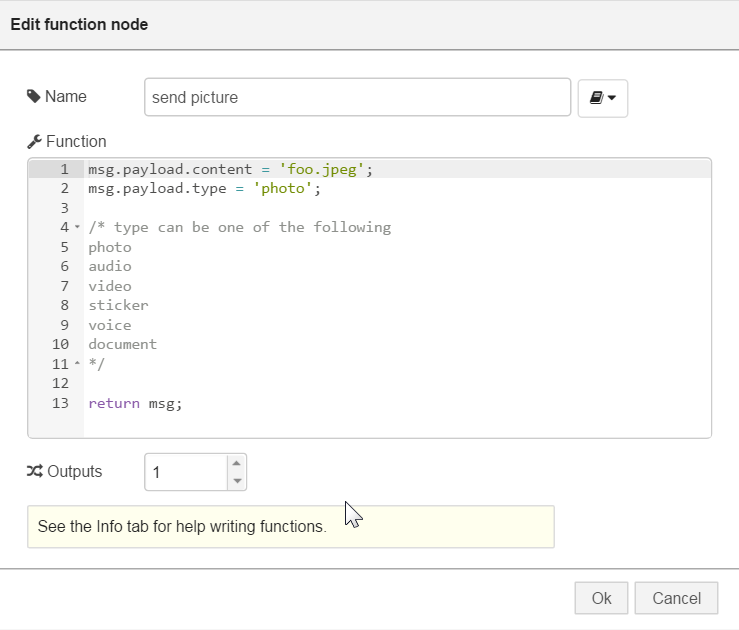Focus the Name field containing 'send picture'
This screenshot has width=739, height=630.
point(357,98)
